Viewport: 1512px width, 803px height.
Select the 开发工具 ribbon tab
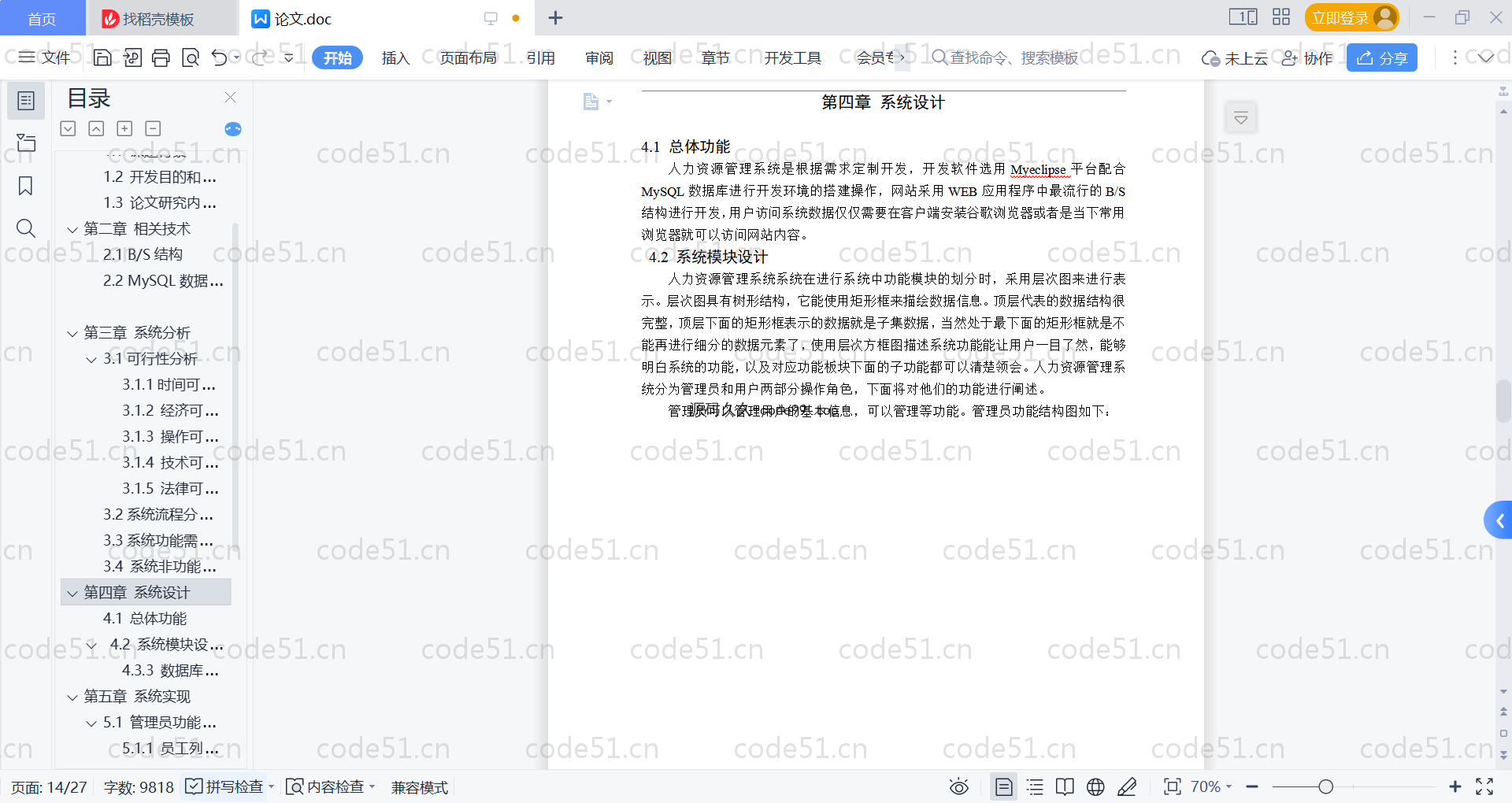pyautogui.click(x=792, y=57)
